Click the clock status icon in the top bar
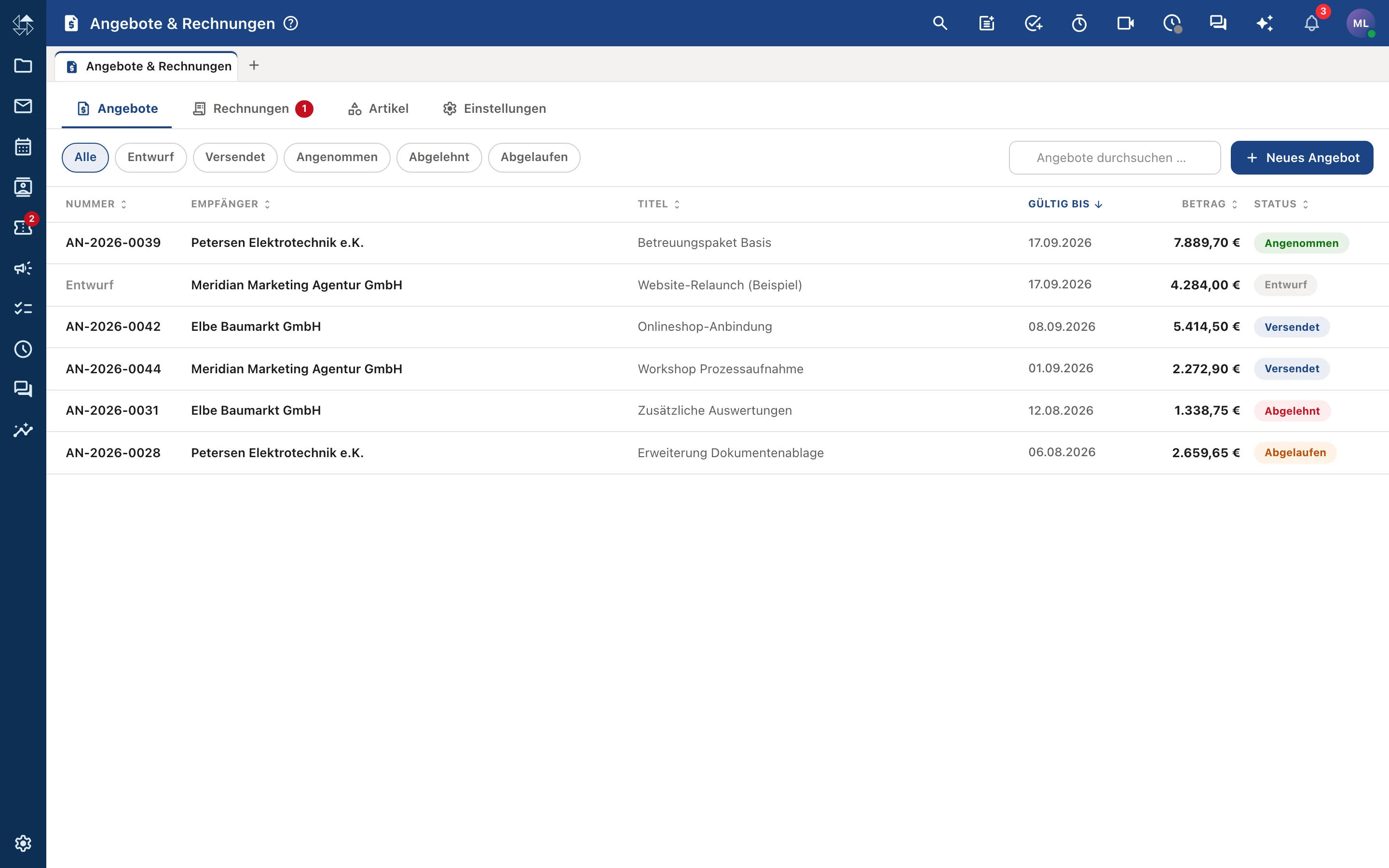Viewport: 1389px width, 868px height. 1172,23
